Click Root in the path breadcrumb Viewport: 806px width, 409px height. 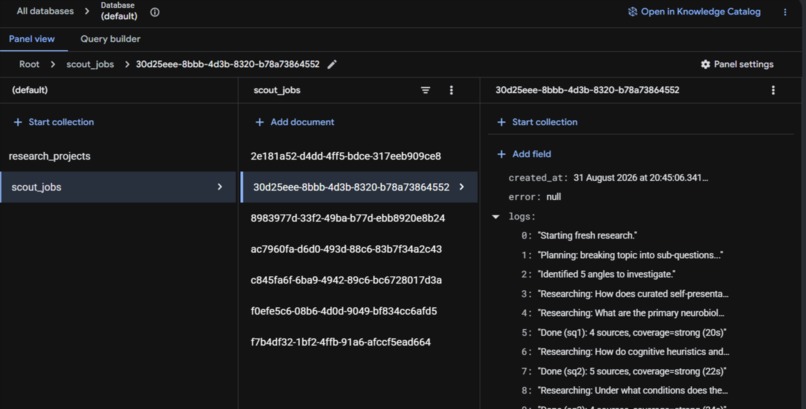29,64
